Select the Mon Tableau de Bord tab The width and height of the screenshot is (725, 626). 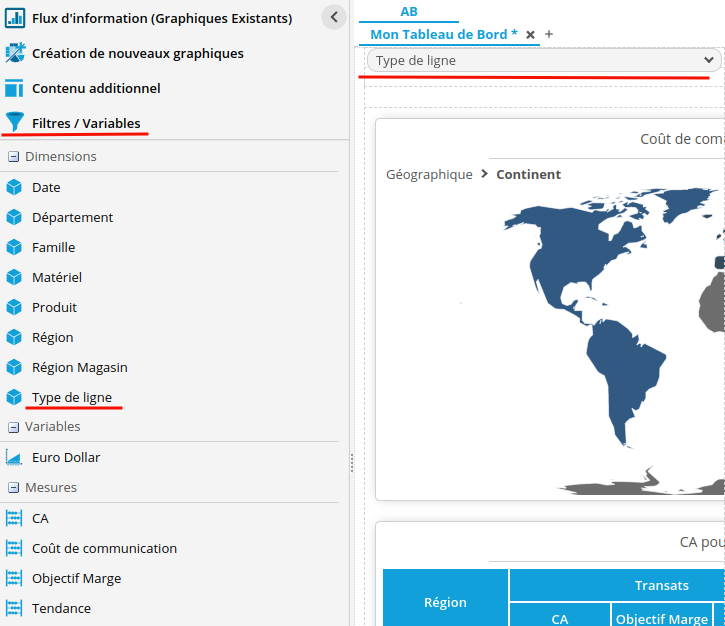443,34
